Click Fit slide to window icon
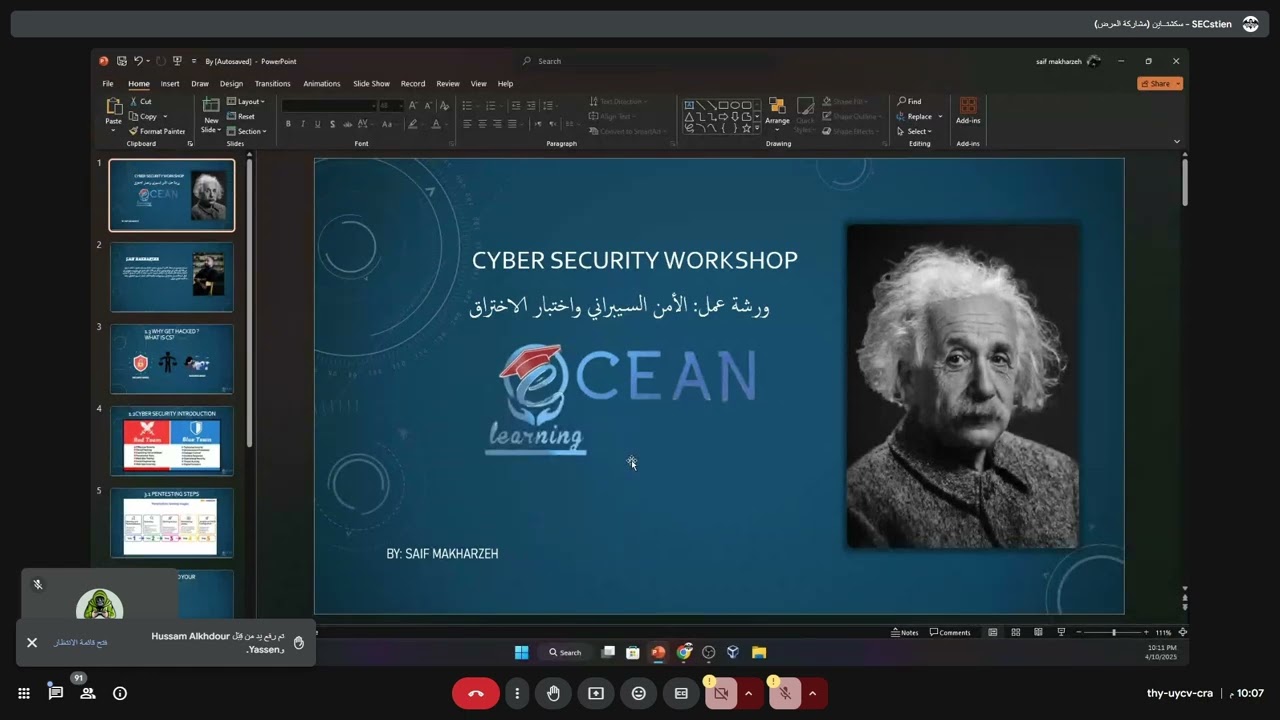The image size is (1280, 720). [x=1183, y=632]
